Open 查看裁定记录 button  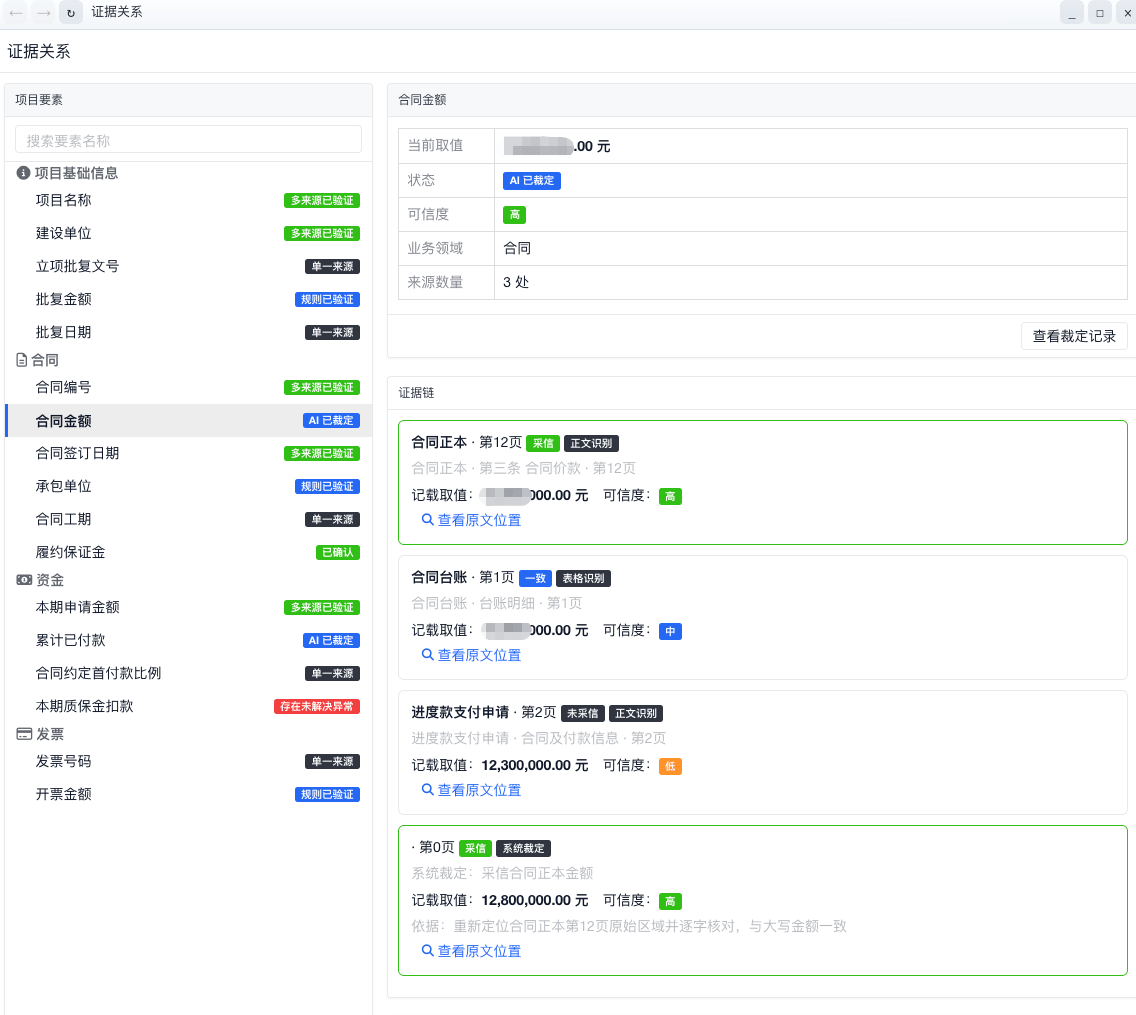point(1074,336)
